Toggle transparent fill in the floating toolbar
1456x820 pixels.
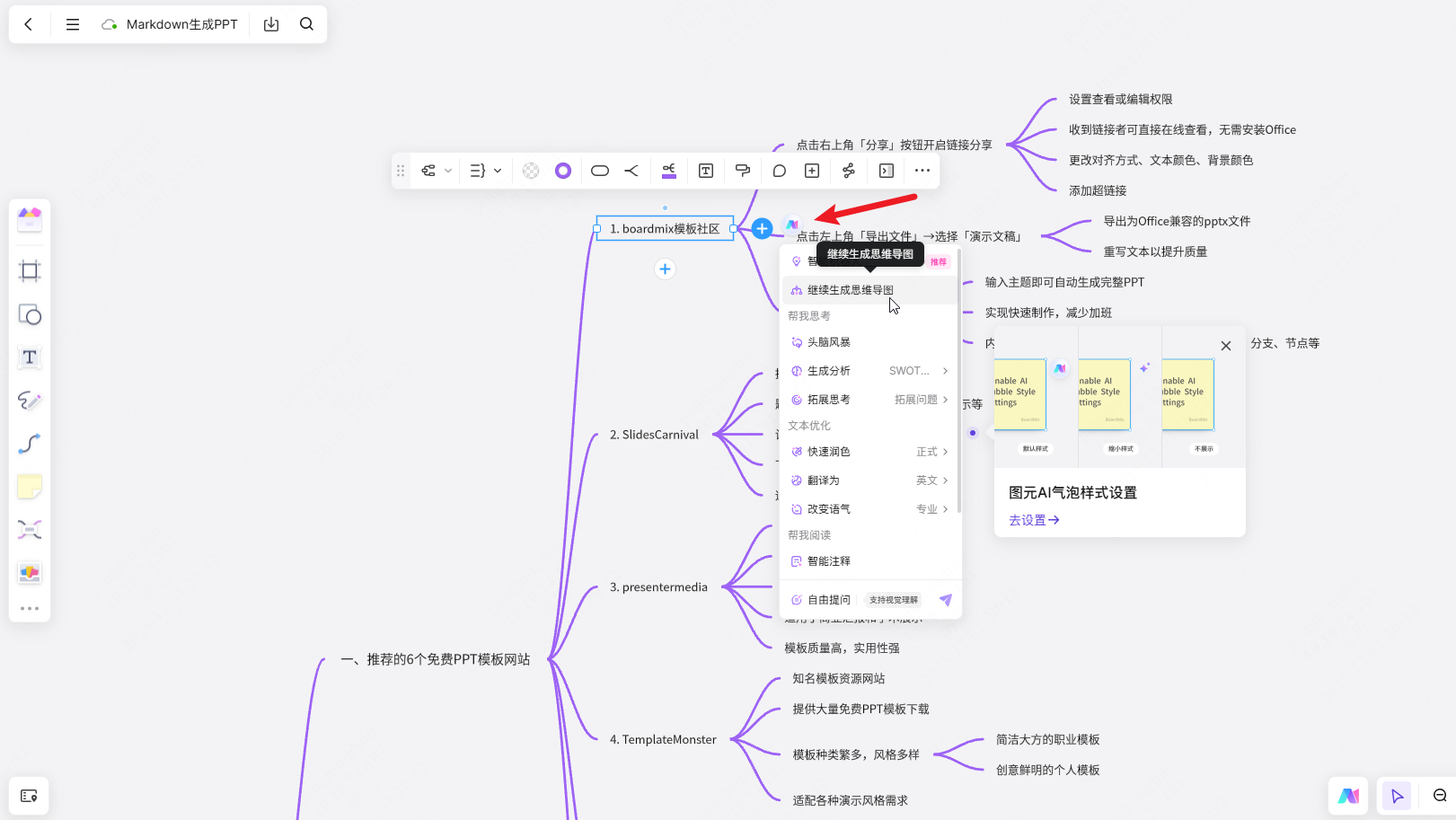tap(530, 170)
